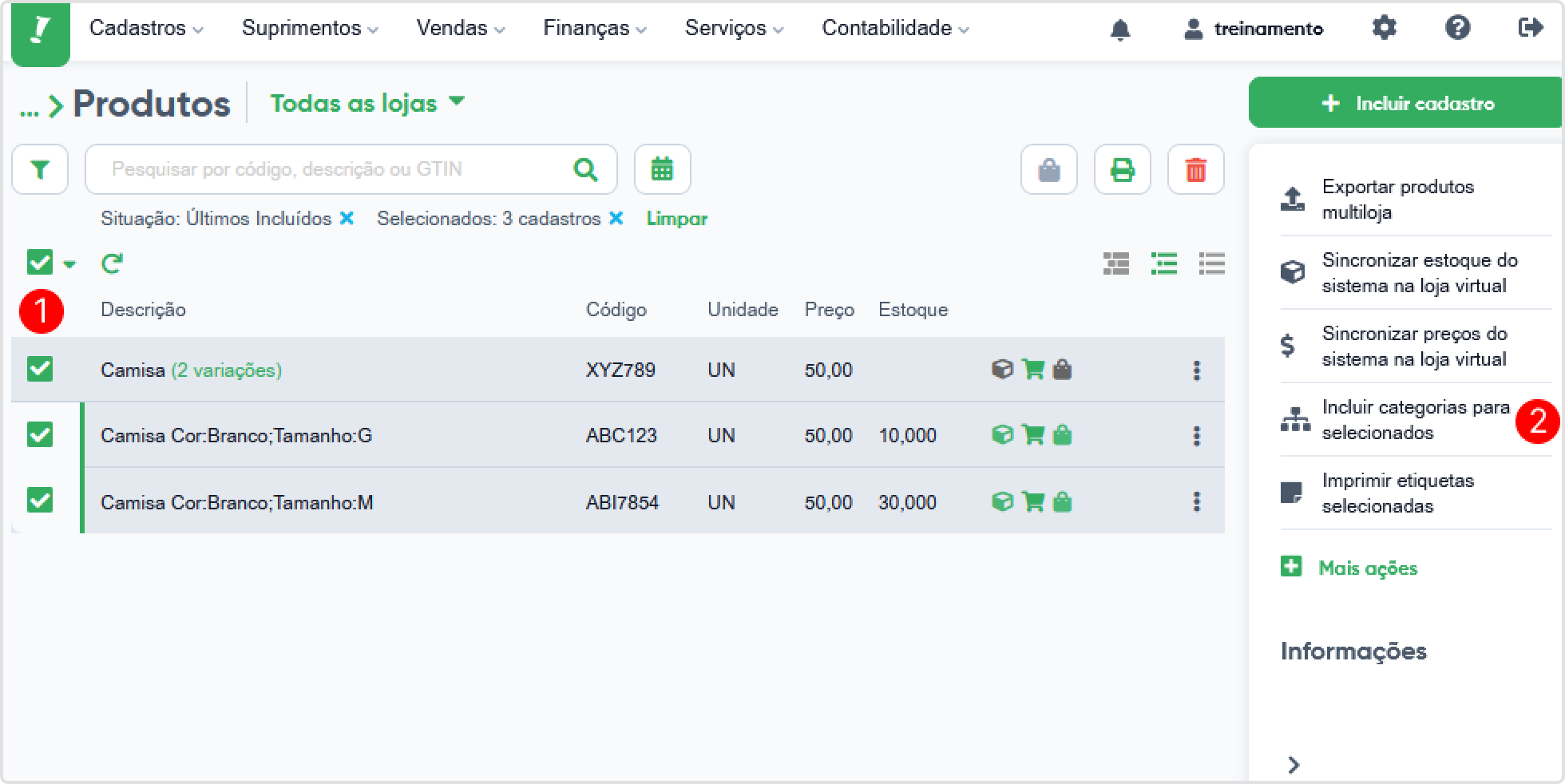Click the red trash delete button

point(1196,169)
